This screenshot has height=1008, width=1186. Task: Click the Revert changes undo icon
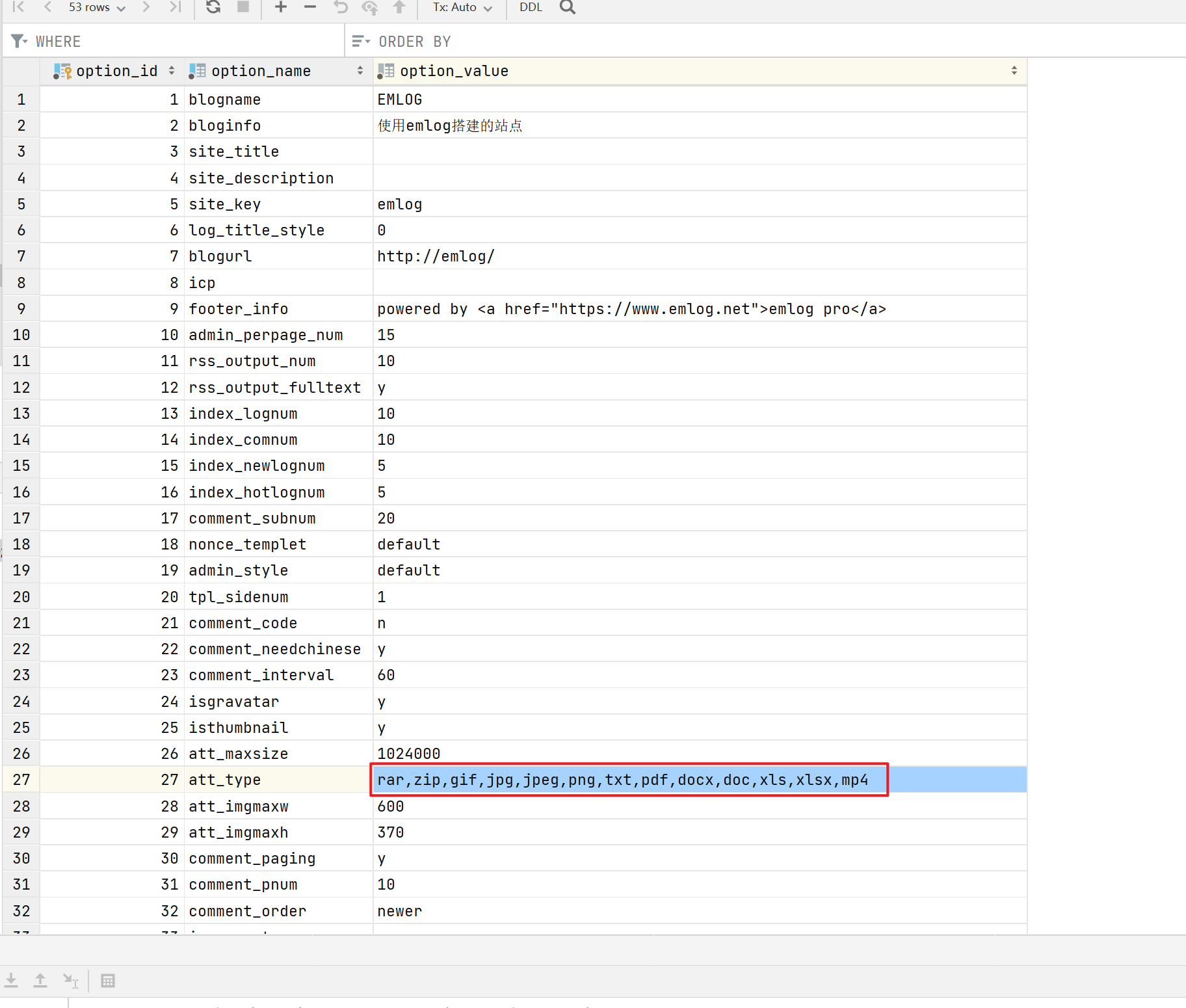click(x=341, y=7)
